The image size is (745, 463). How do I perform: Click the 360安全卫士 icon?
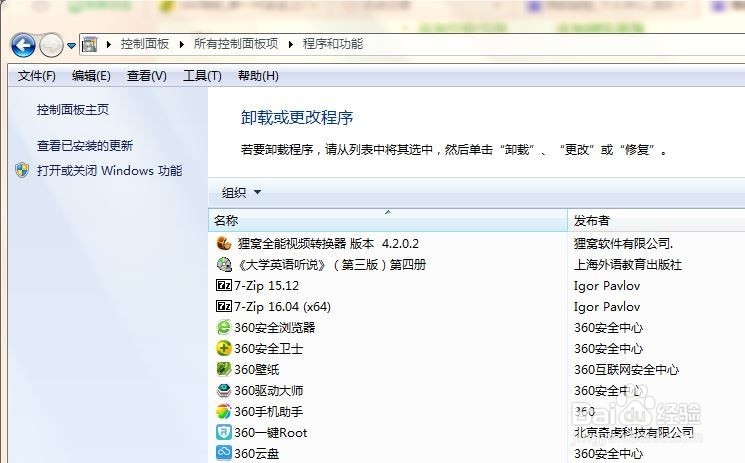coord(224,348)
